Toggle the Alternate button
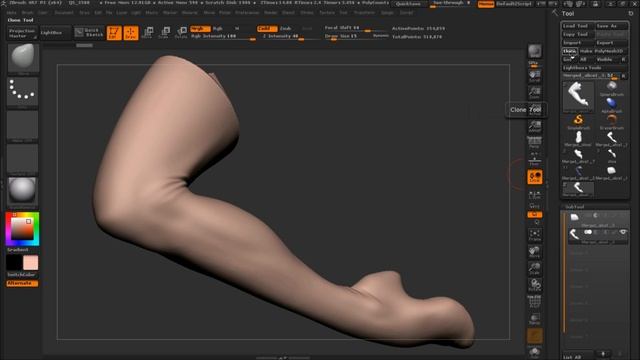The height and width of the screenshot is (360, 640). click(22, 283)
